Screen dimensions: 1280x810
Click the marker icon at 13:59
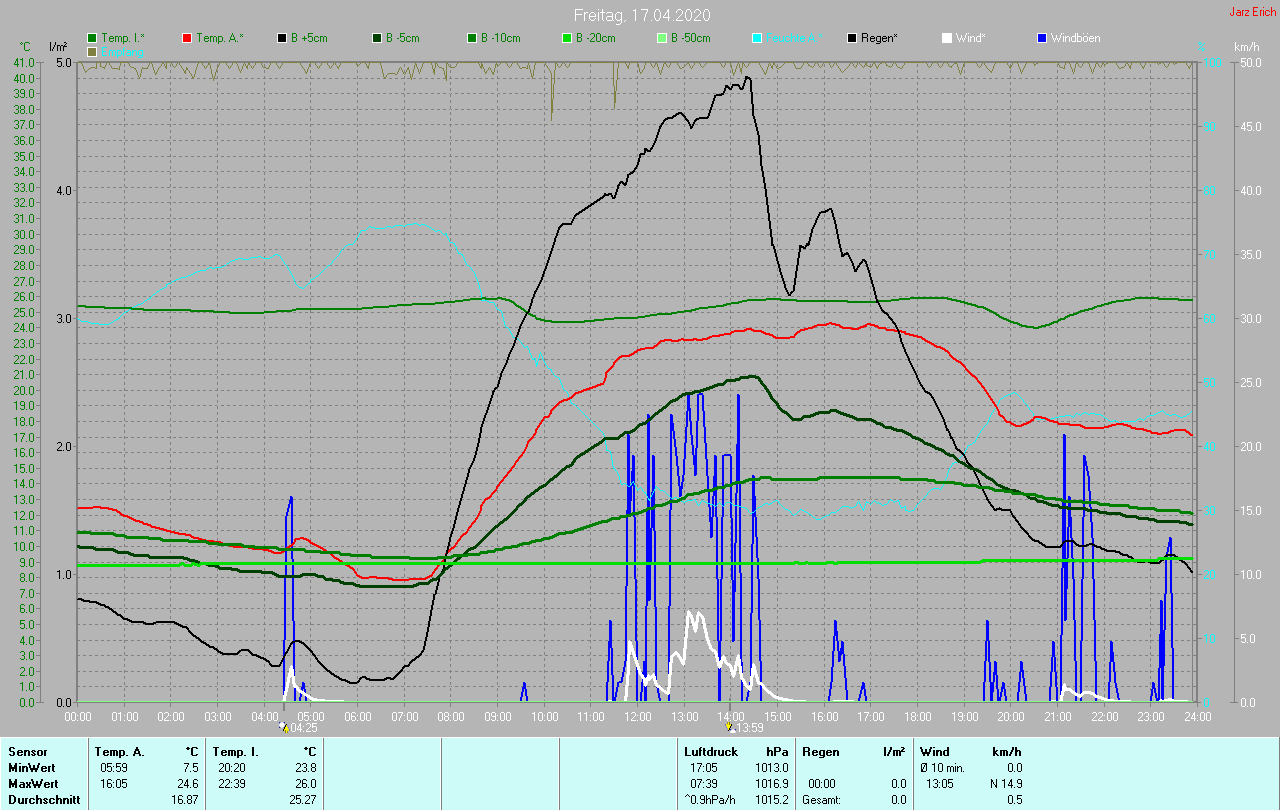[730, 727]
